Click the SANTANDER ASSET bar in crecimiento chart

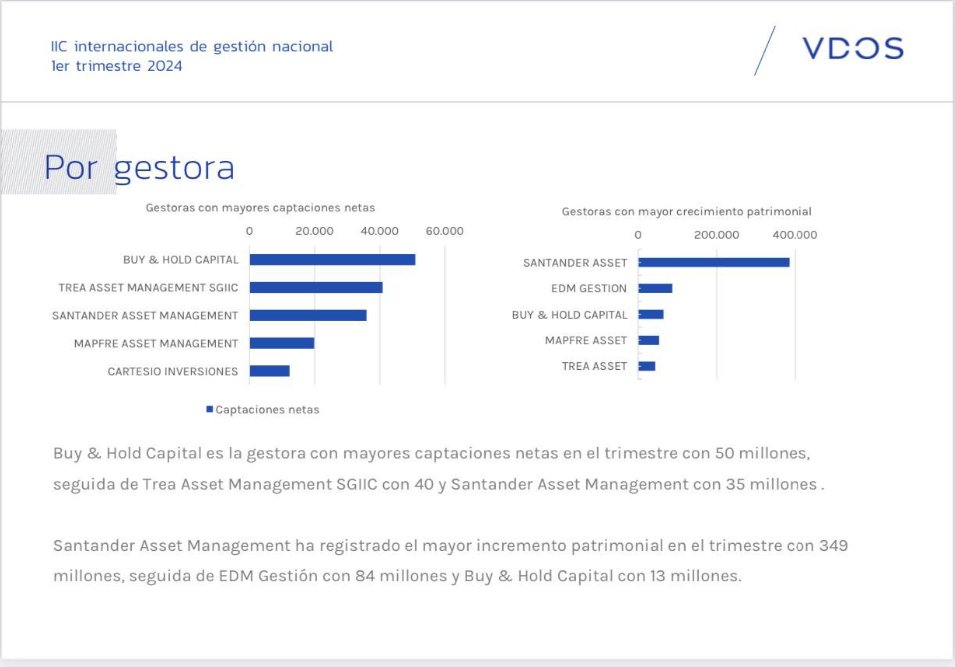(x=714, y=263)
